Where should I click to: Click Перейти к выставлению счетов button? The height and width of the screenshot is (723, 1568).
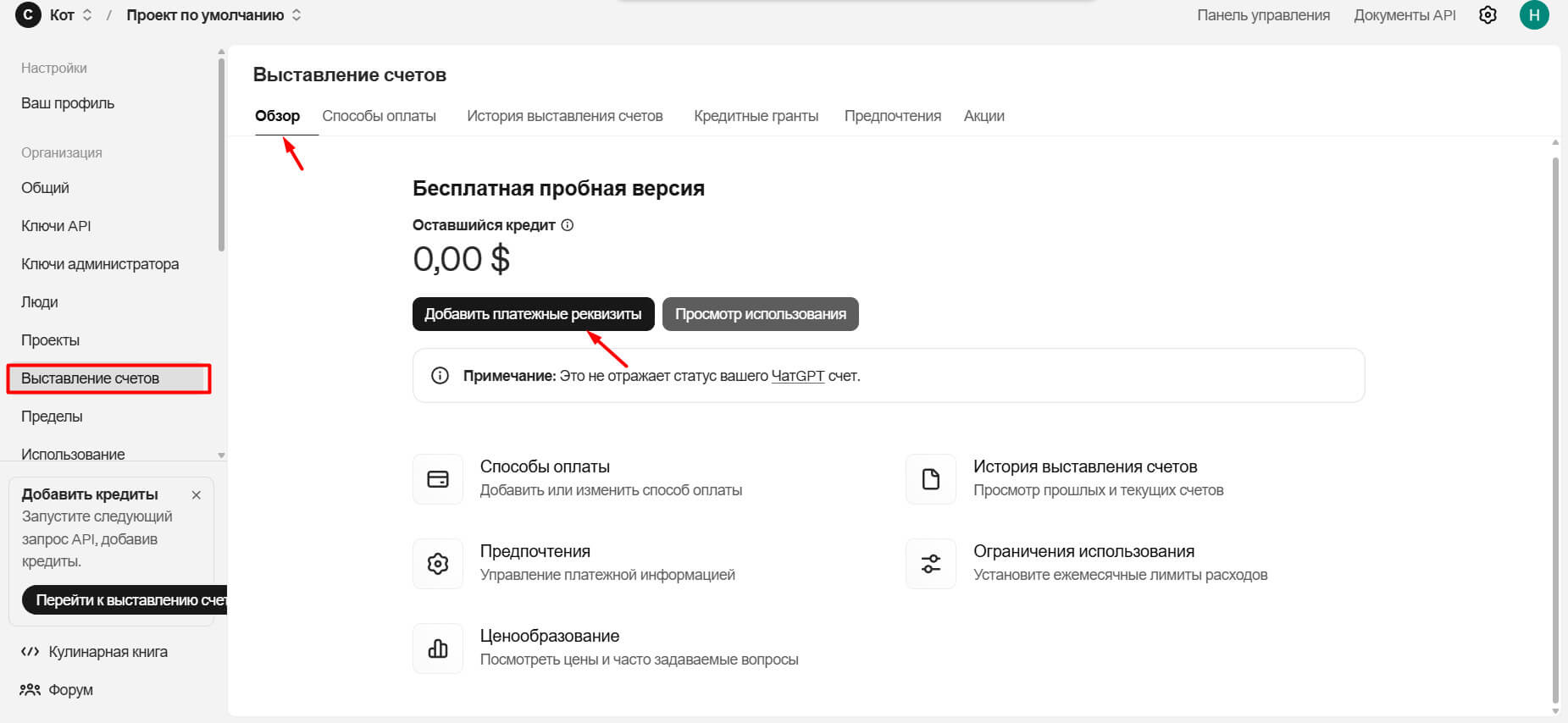tap(125, 600)
